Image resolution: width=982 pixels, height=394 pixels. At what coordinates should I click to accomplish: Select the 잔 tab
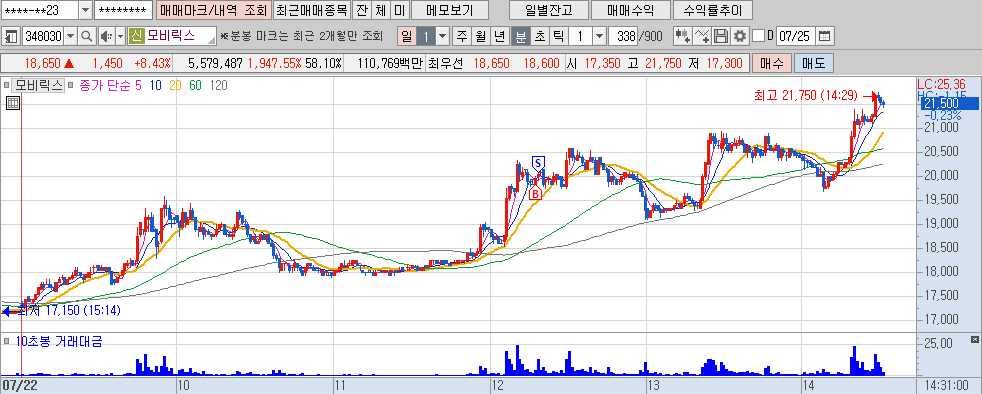[x=361, y=11]
